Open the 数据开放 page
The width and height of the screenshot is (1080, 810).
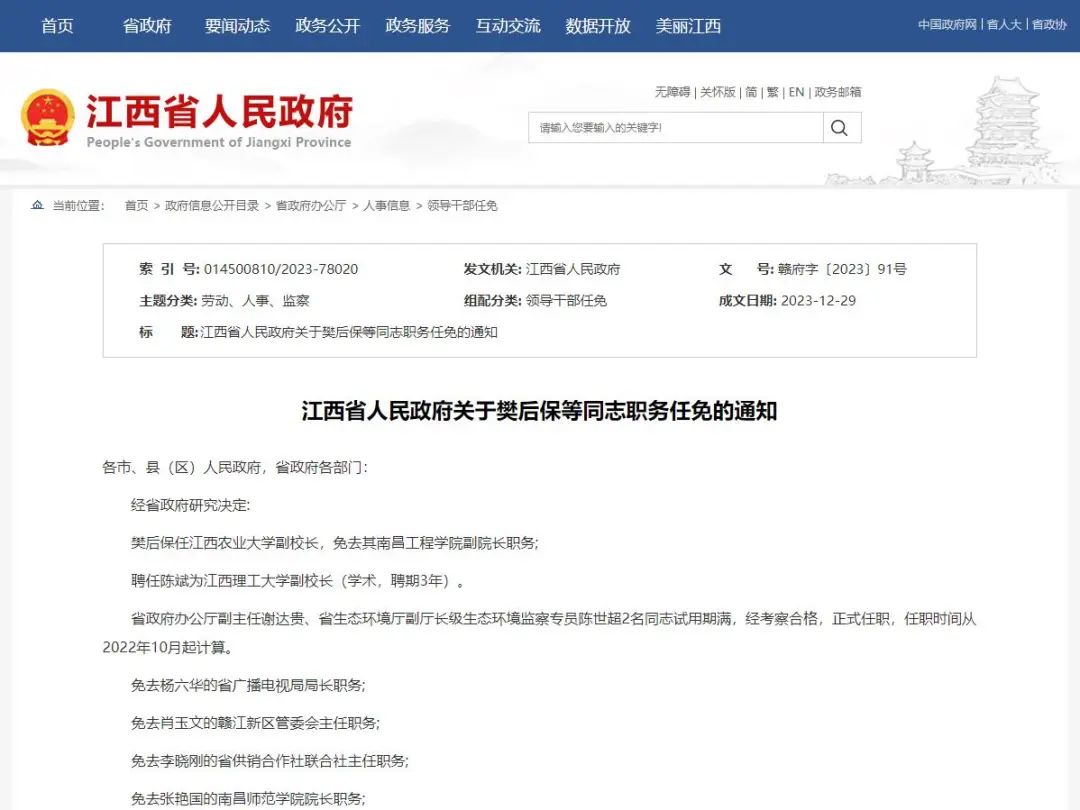[x=597, y=26]
